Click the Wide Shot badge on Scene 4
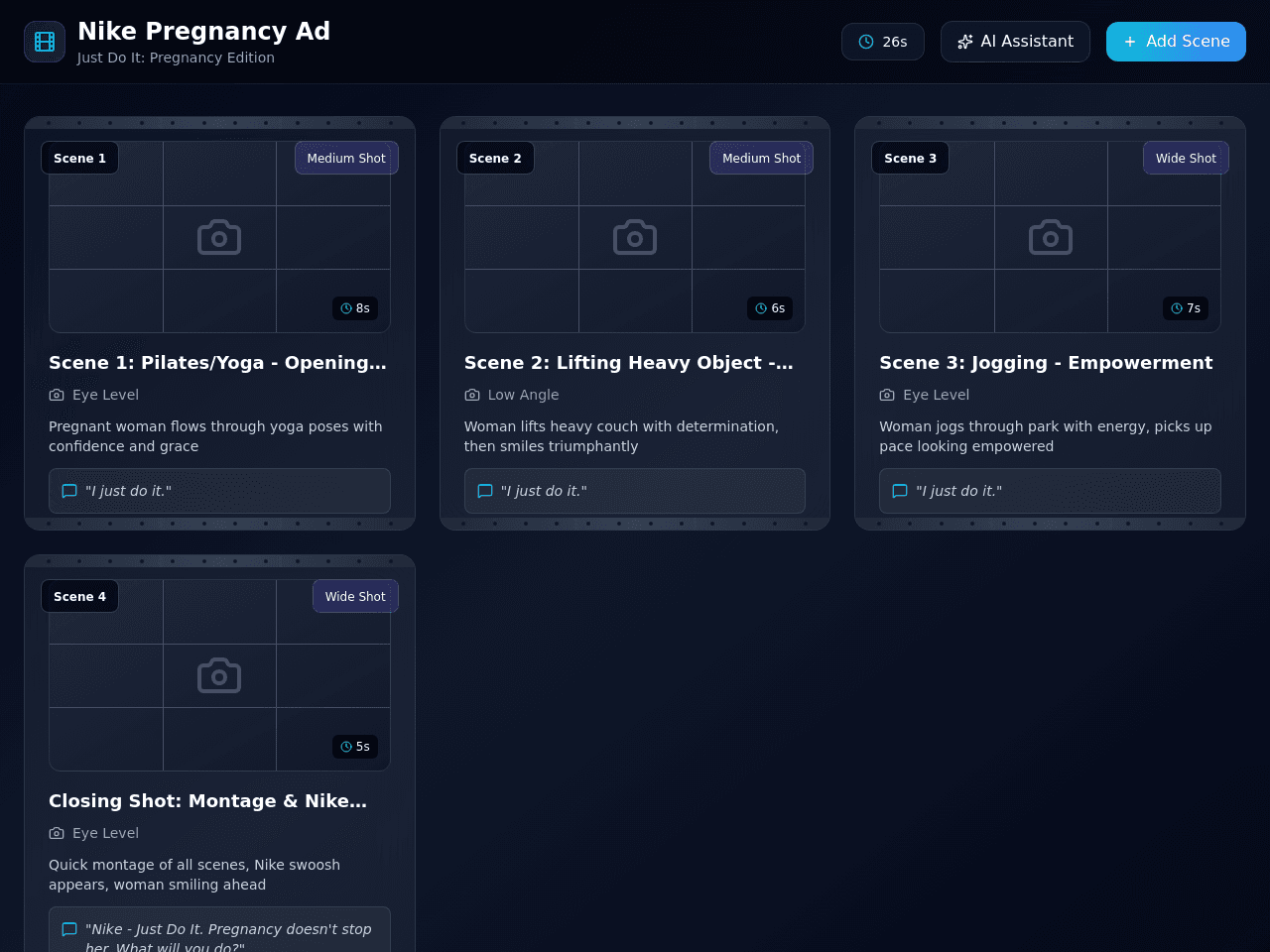This screenshot has width=1270, height=952. (355, 596)
